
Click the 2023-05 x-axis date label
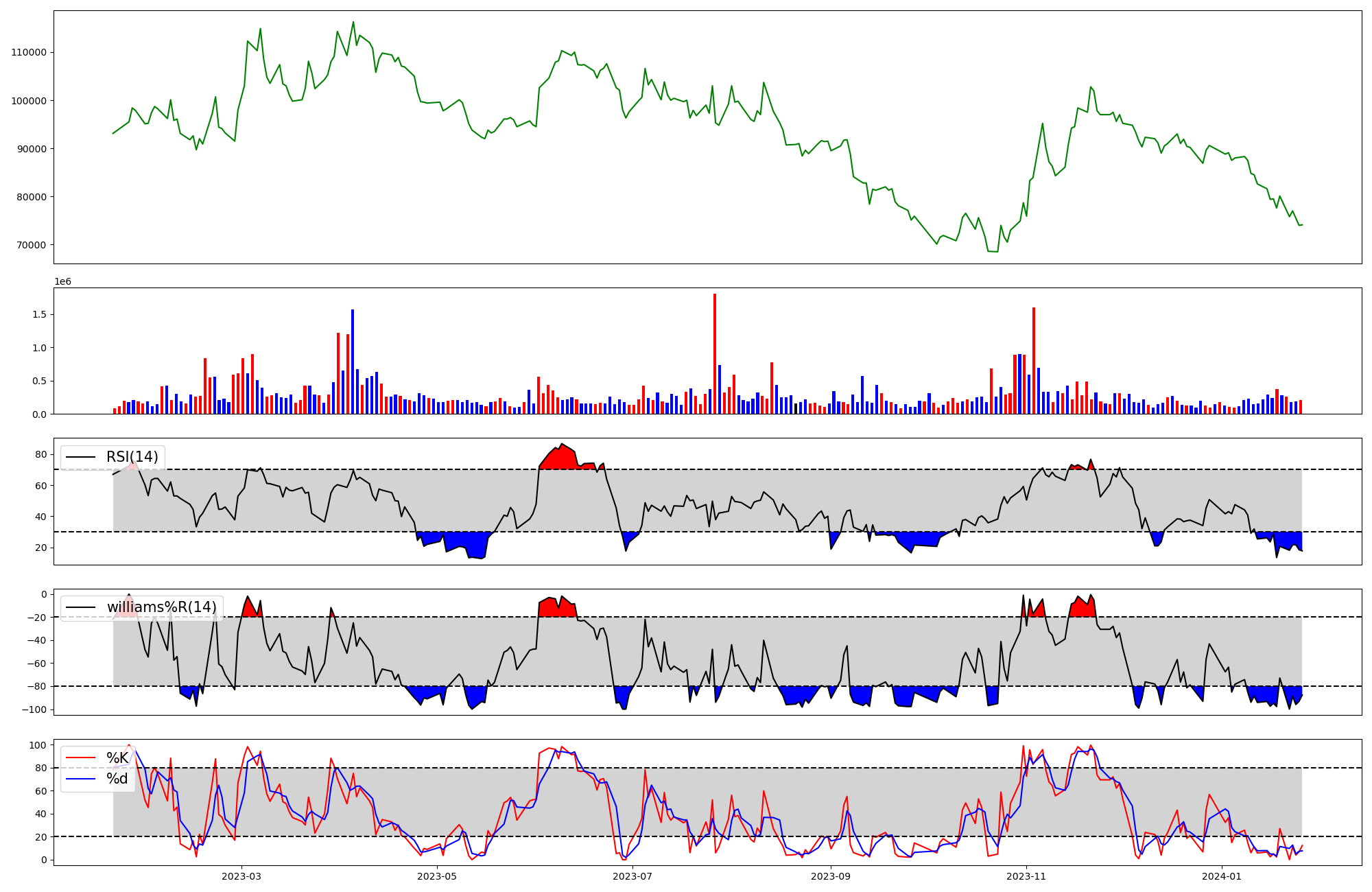pyautogui.click(x=436, y=876)
